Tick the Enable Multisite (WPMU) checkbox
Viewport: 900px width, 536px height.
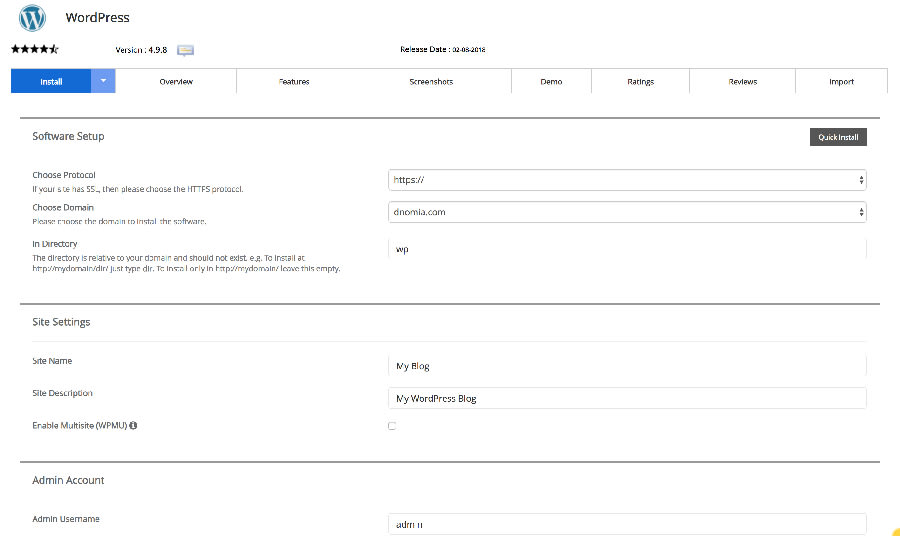(392, 426)
